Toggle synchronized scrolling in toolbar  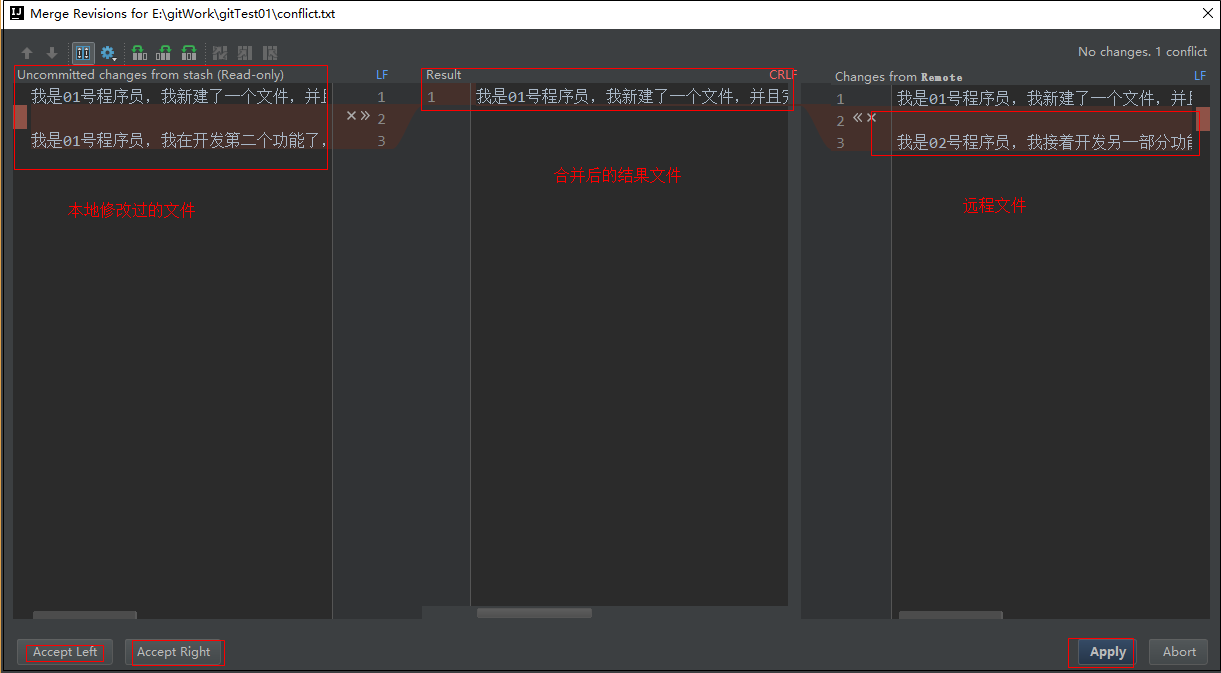(83, 53)
